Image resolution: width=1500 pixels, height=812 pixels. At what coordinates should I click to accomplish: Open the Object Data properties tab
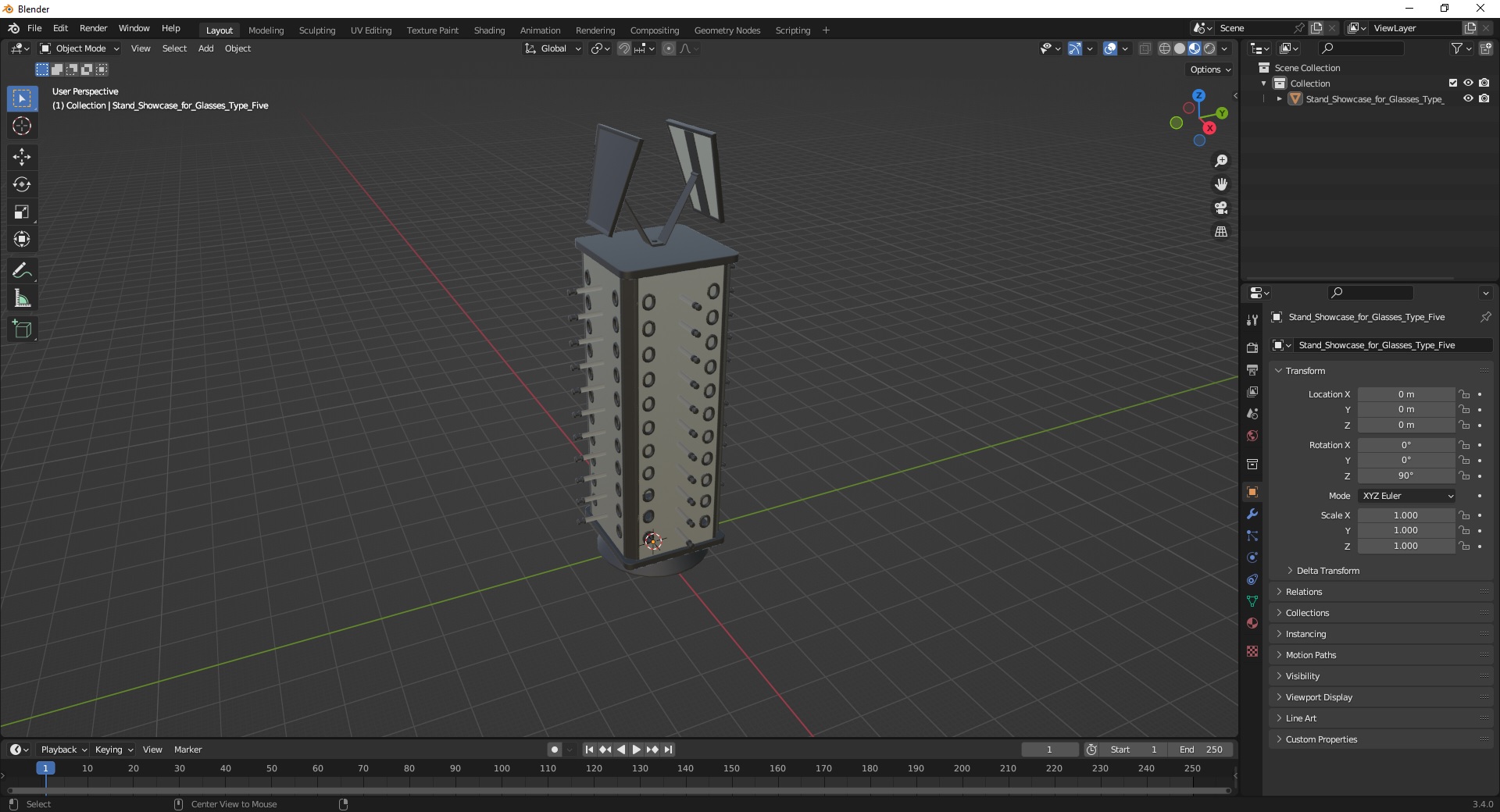(x=1252, y=601)
